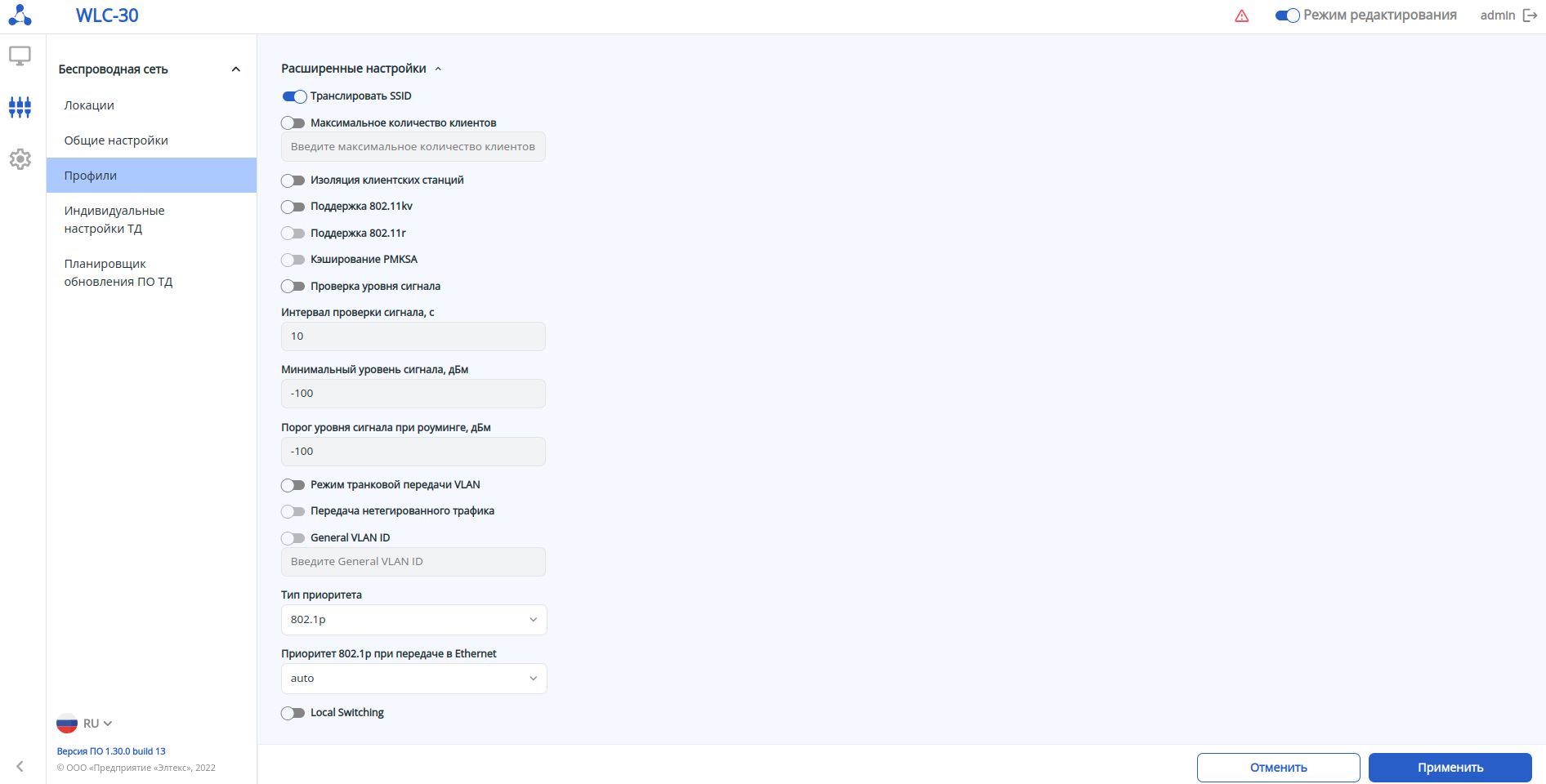
Task: Disable the Транслировать SSID toggle
Action: 294,96
